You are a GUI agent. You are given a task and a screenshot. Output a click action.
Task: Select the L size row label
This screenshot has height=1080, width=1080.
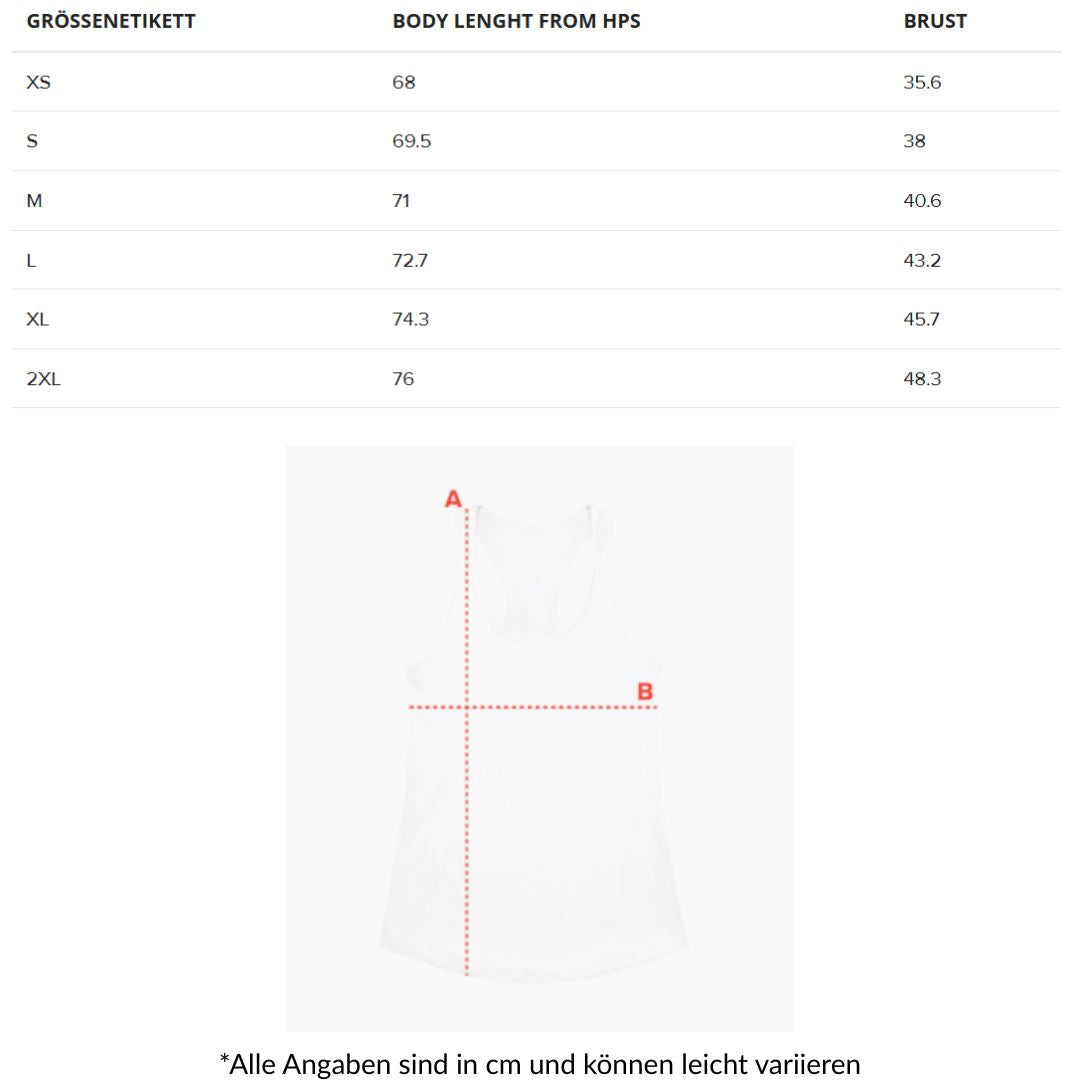32,260
